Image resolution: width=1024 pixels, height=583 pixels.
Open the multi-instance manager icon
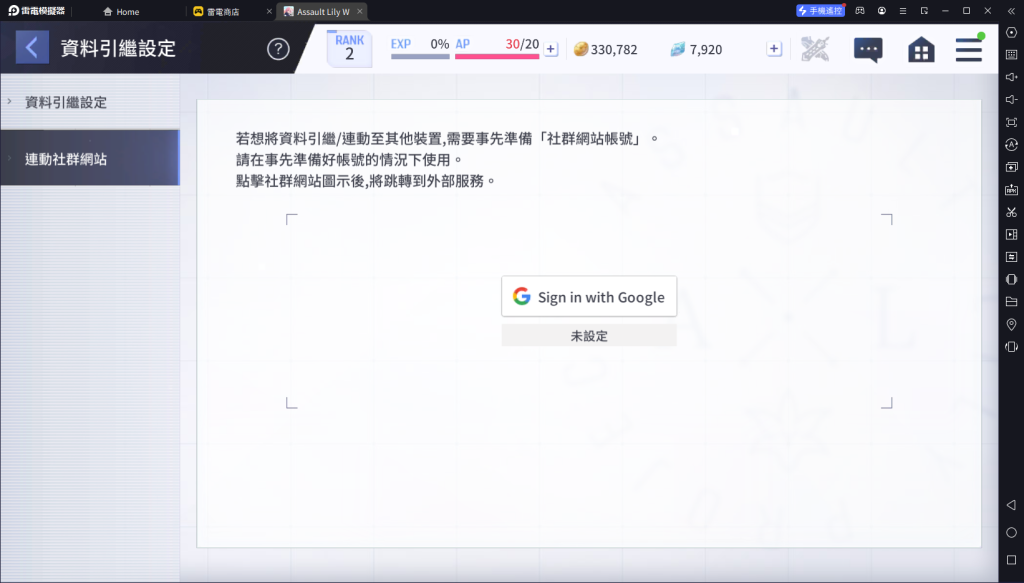point(1012,167)
